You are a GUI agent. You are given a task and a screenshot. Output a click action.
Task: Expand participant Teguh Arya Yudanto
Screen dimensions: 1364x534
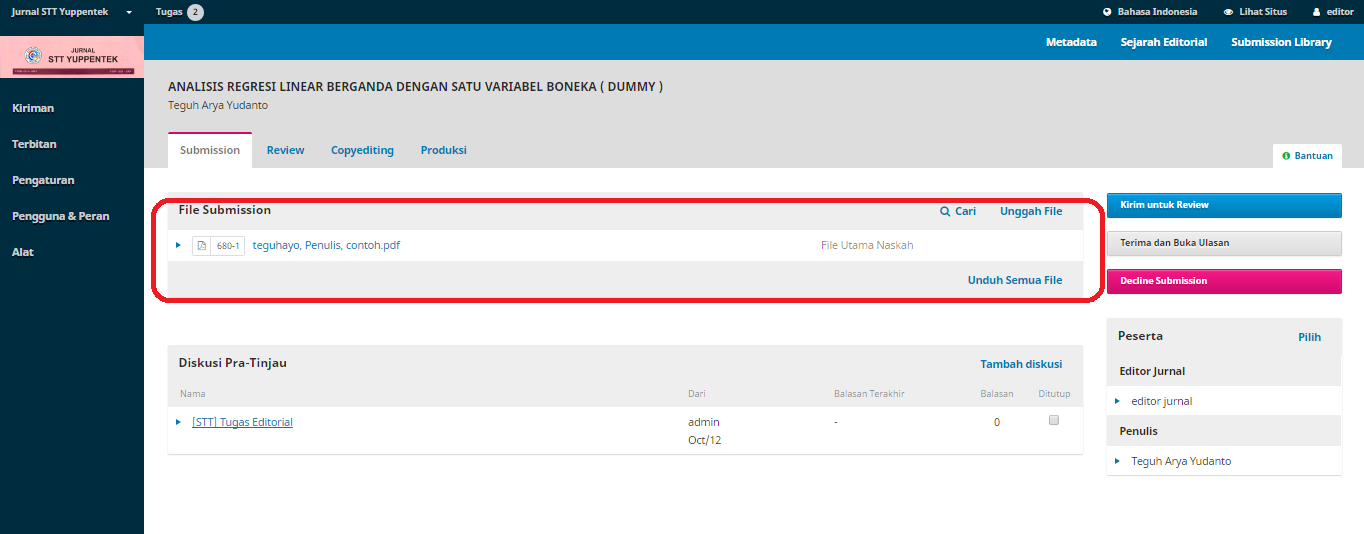(x=1117, y=461)
